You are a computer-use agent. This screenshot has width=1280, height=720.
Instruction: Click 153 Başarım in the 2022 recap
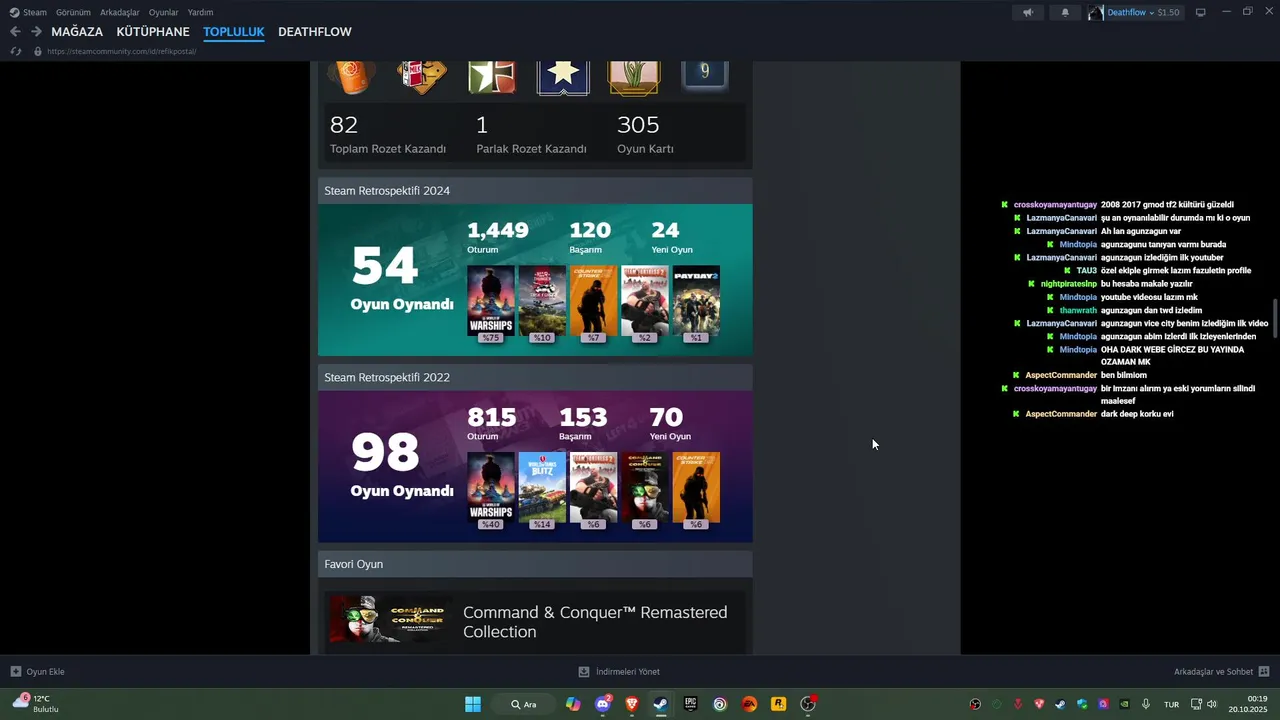(x=583, y=425)
